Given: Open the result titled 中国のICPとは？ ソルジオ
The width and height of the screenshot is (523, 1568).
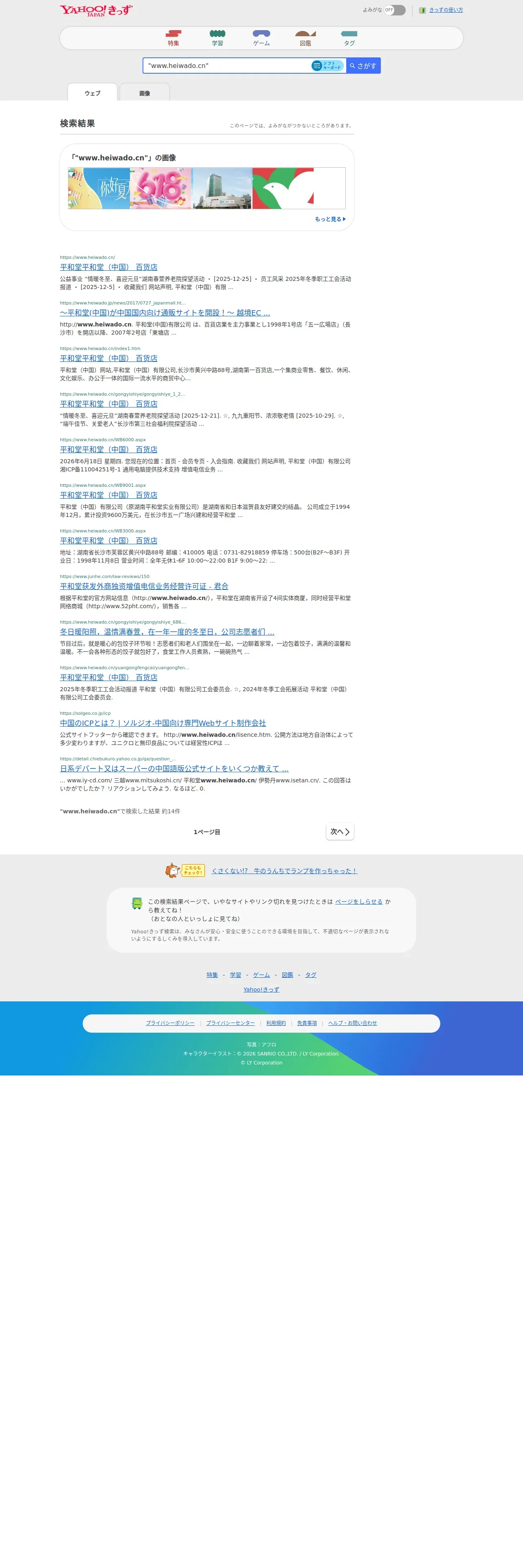Looking at the screenshot, I should (x=163, y=723).
